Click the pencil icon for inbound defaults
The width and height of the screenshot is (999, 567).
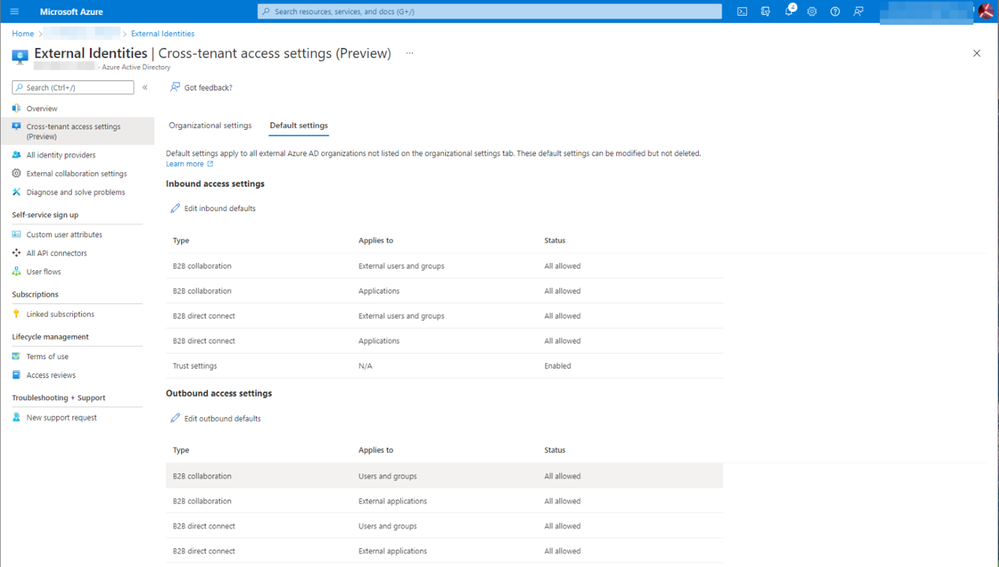click(175, 208)
